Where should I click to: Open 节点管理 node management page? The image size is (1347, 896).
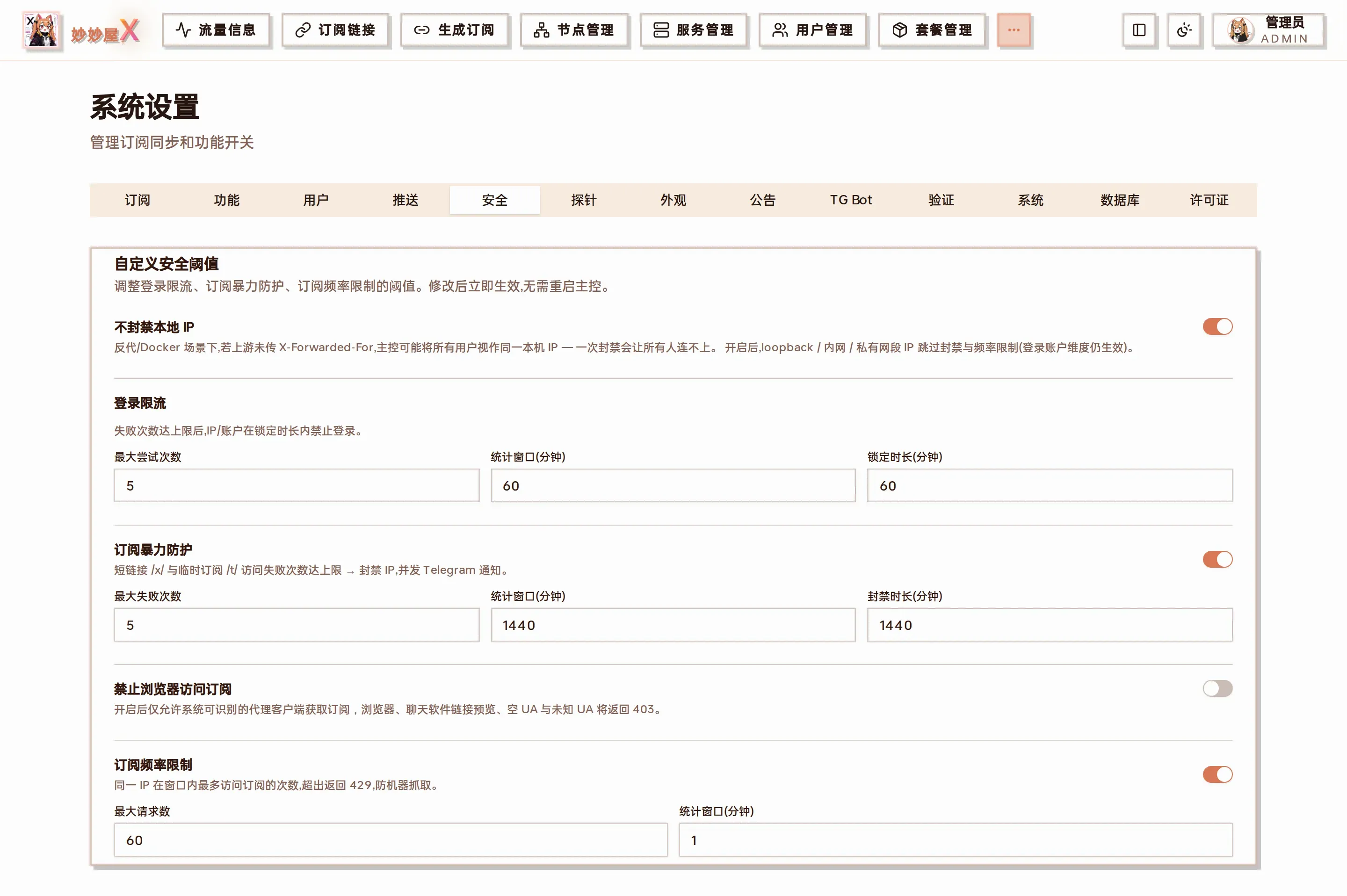pyautogui.click(x=574, y=30)
